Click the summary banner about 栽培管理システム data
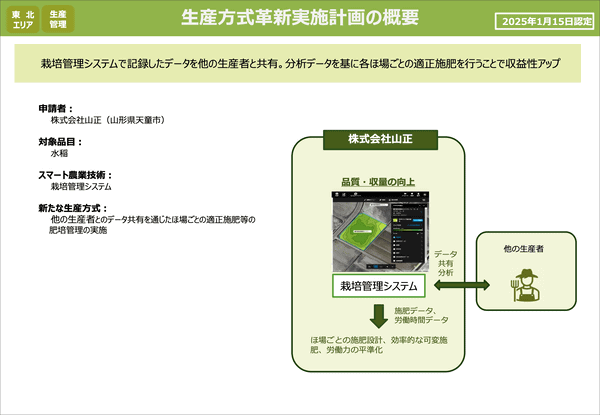 300,63
